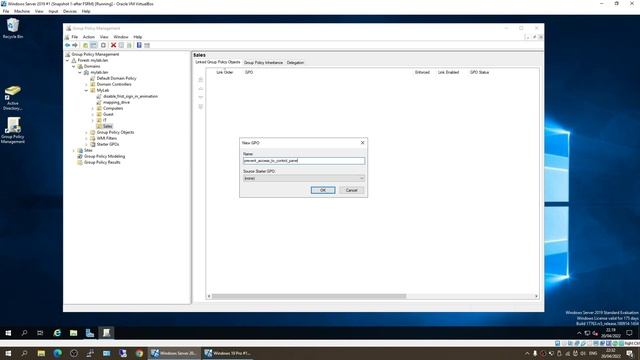
Task: Click the Up one level toolbar icon
Action: [x=85, y=45]
